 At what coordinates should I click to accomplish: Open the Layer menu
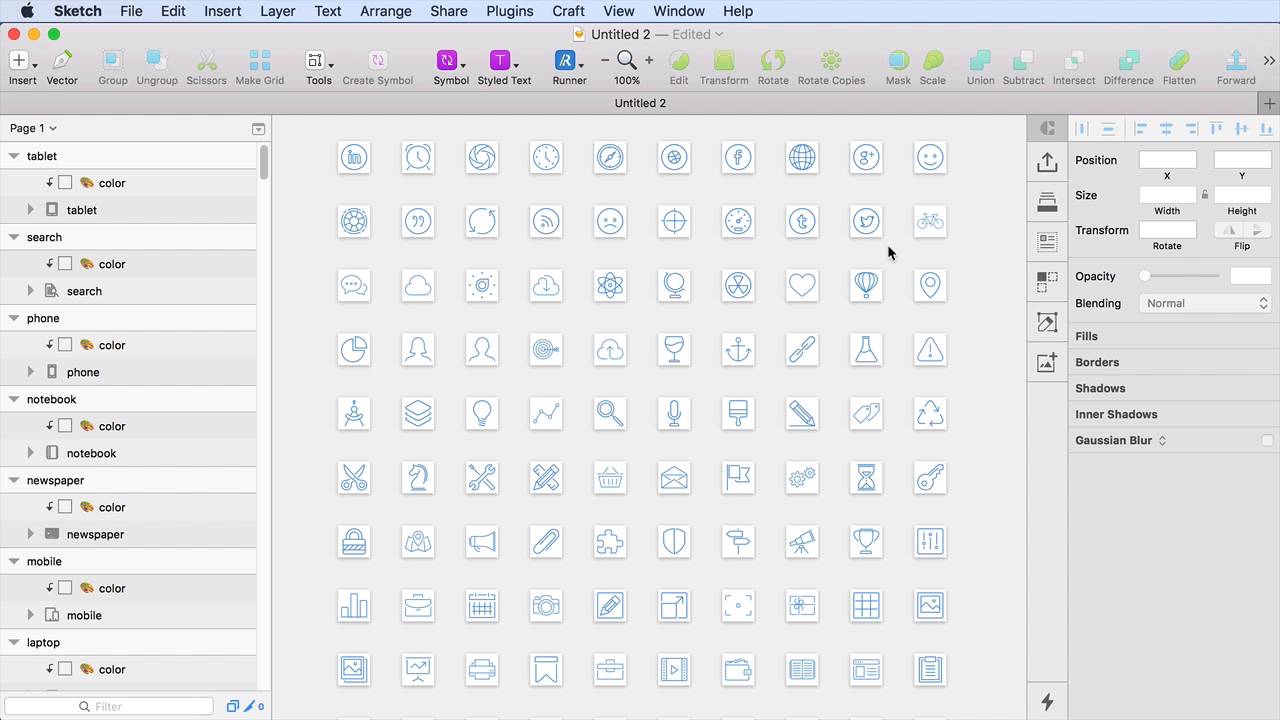point(277,11)
